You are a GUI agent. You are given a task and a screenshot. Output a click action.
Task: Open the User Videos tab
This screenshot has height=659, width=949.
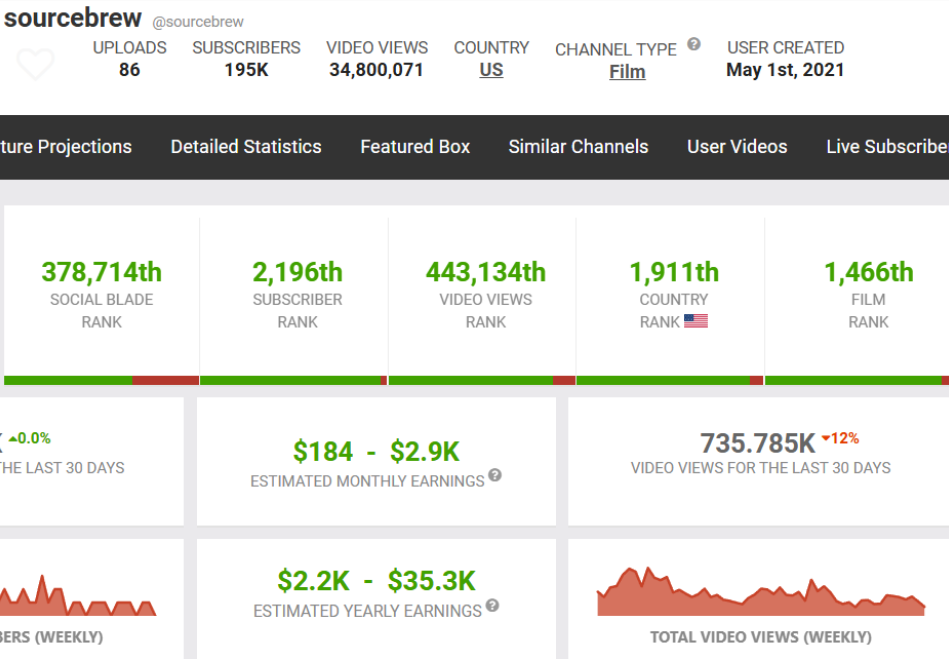coord(737,147)
